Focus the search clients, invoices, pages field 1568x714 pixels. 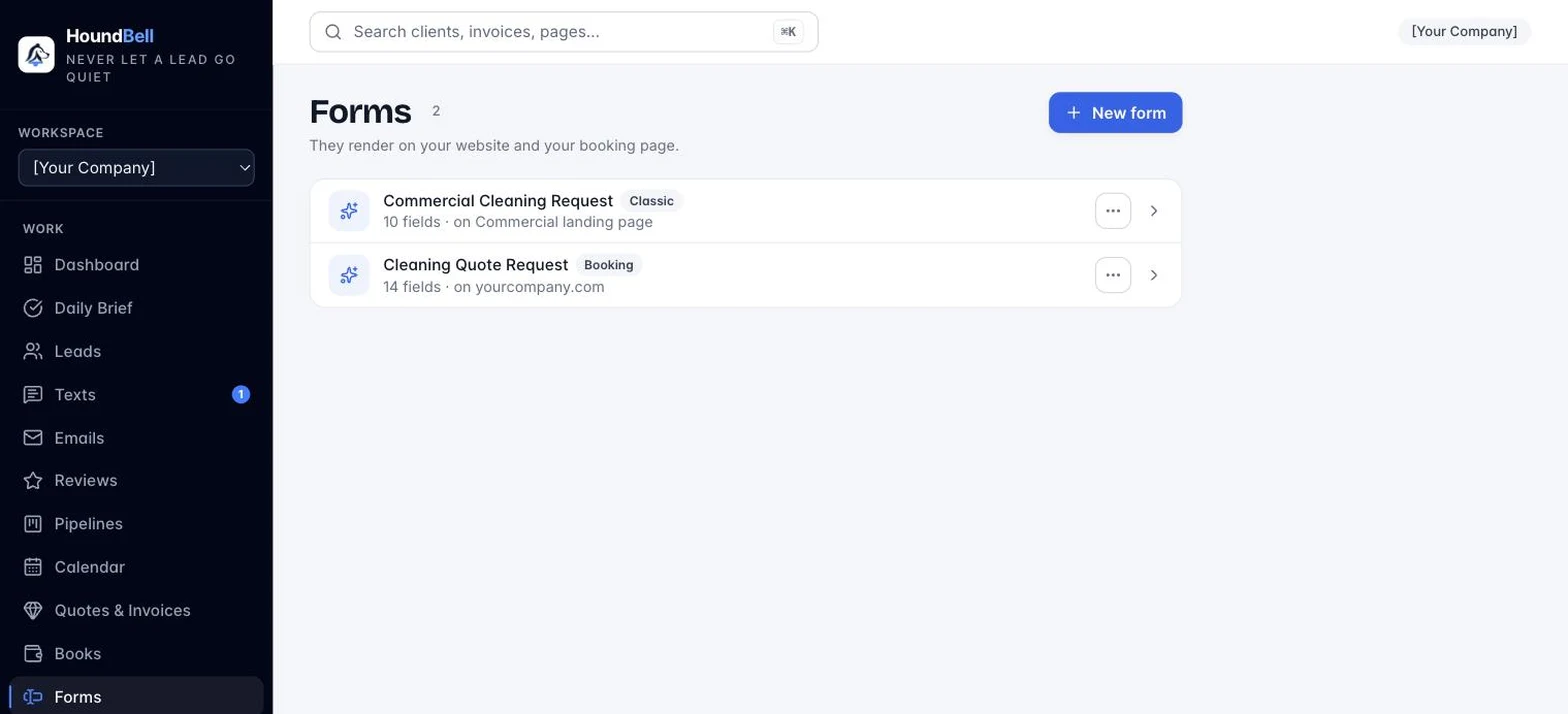click(x=564, y=32)
